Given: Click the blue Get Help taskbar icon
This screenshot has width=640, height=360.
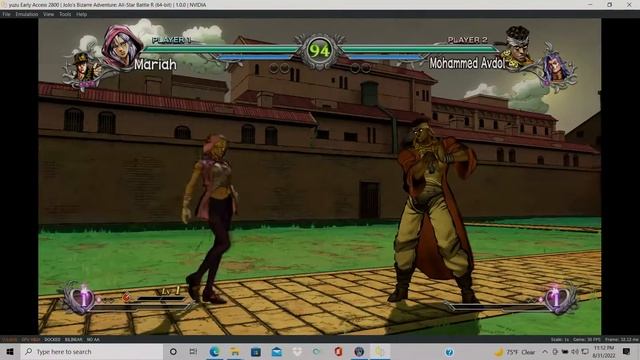Looking at the screenshot, I should (449, 351).
